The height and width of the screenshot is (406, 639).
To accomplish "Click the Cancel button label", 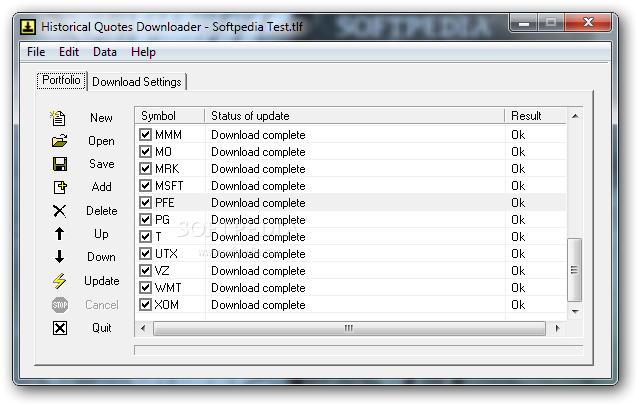I will [101, 305].
